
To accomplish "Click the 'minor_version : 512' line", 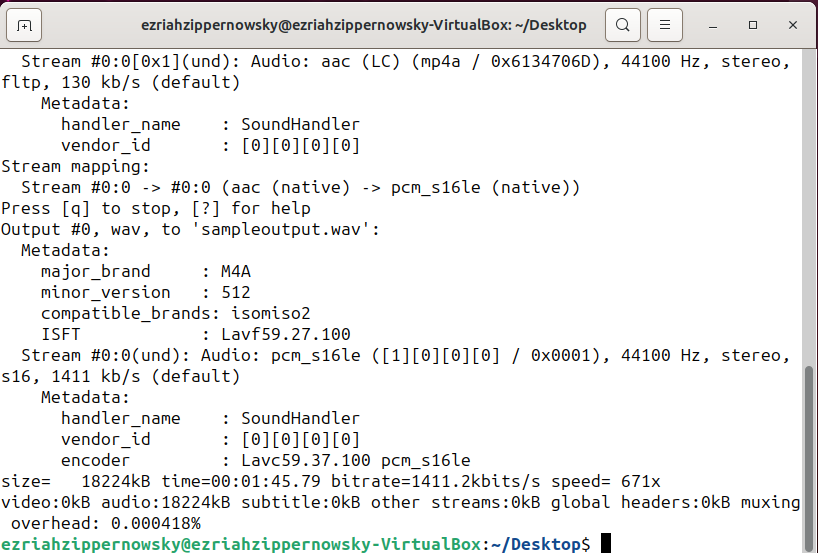I will (146, 292).
